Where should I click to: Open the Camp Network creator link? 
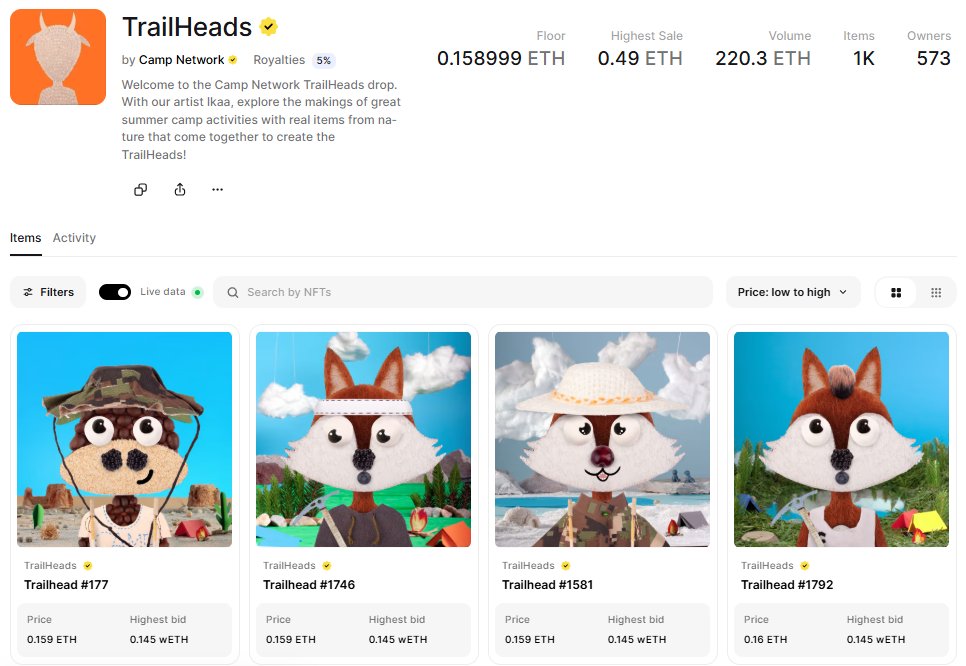181,60
